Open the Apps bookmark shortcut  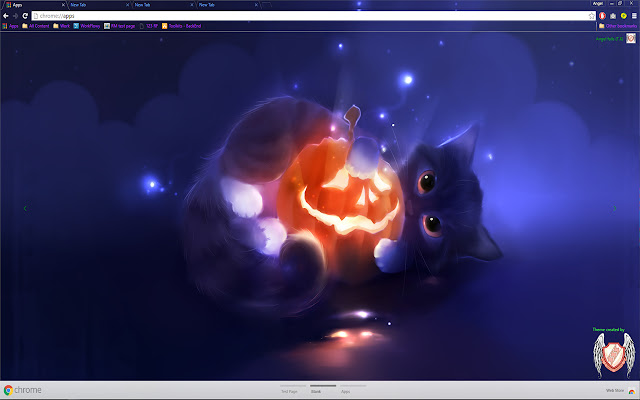[10, 26]
